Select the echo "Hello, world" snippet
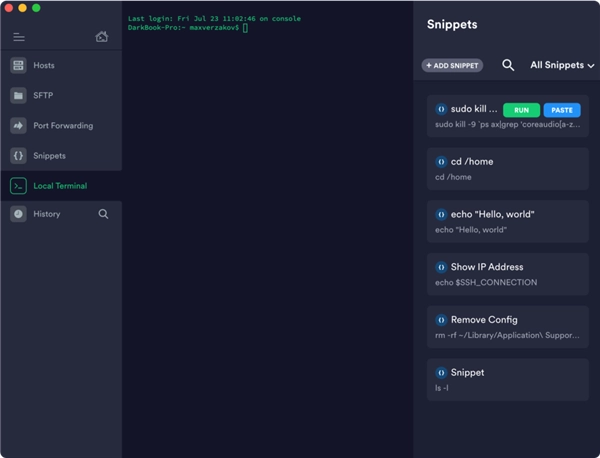 [x=507, y=221]
